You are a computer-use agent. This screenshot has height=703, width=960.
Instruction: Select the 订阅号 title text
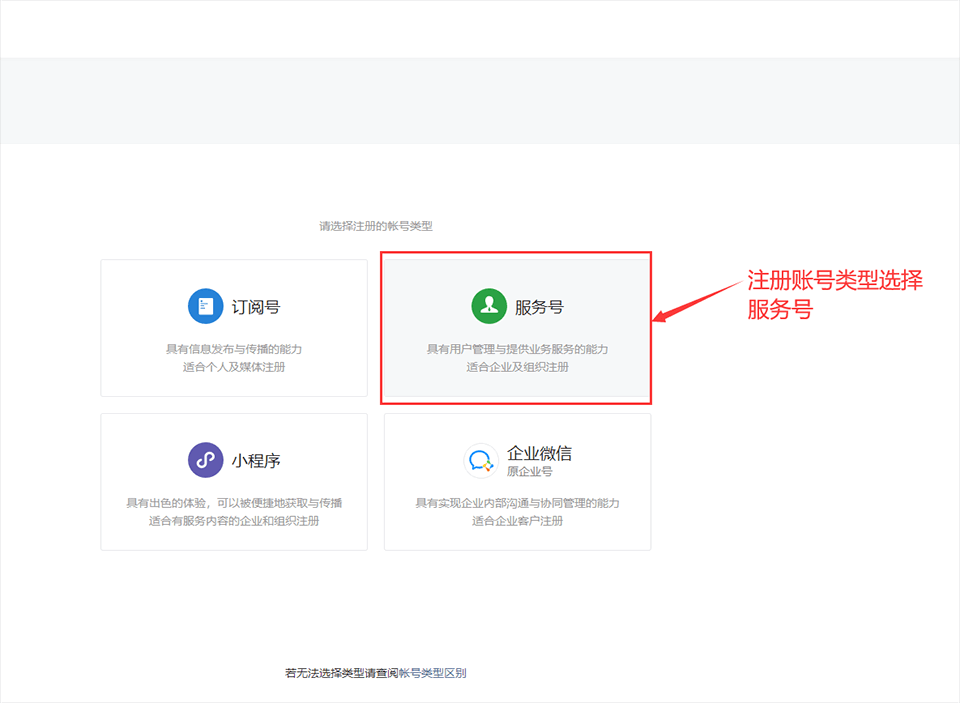[x=256, y=307]
